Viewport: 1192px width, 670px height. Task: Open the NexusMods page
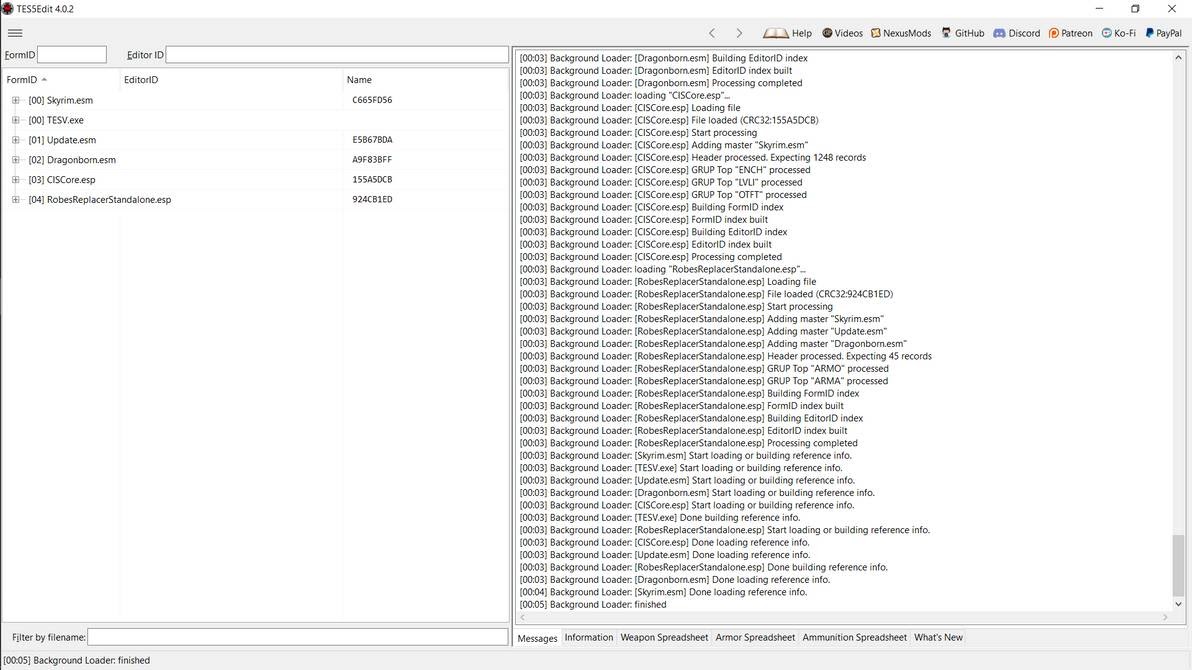pos(902,32)
